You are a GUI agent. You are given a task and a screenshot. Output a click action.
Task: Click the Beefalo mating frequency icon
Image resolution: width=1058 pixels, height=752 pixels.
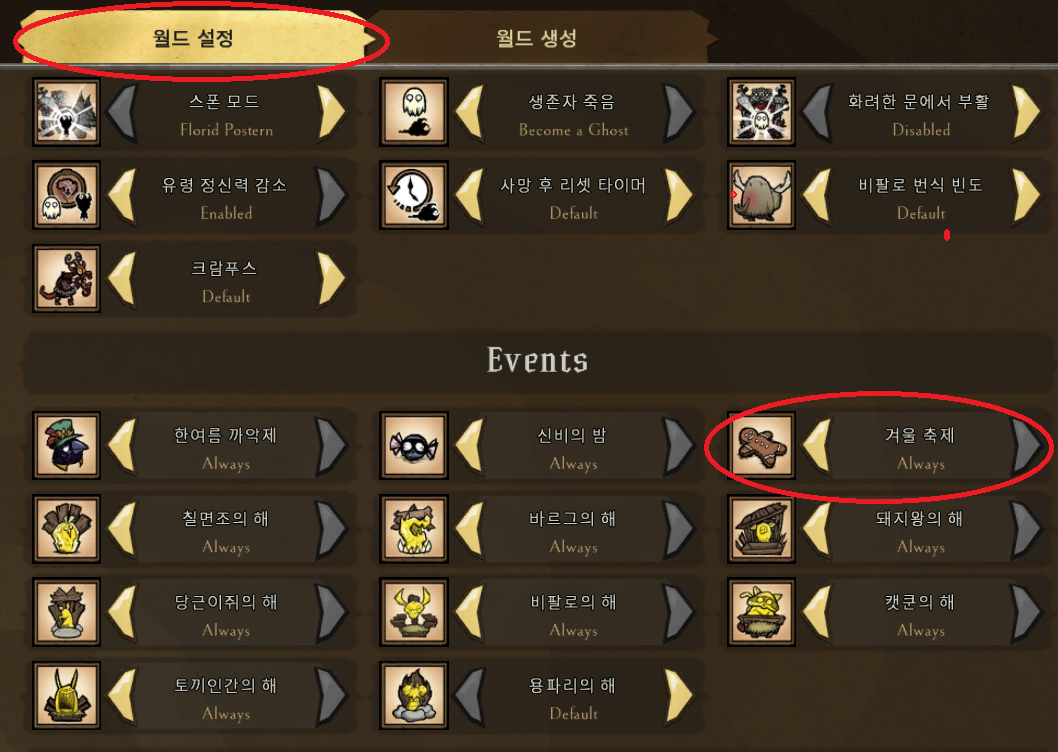coord(761,195)
